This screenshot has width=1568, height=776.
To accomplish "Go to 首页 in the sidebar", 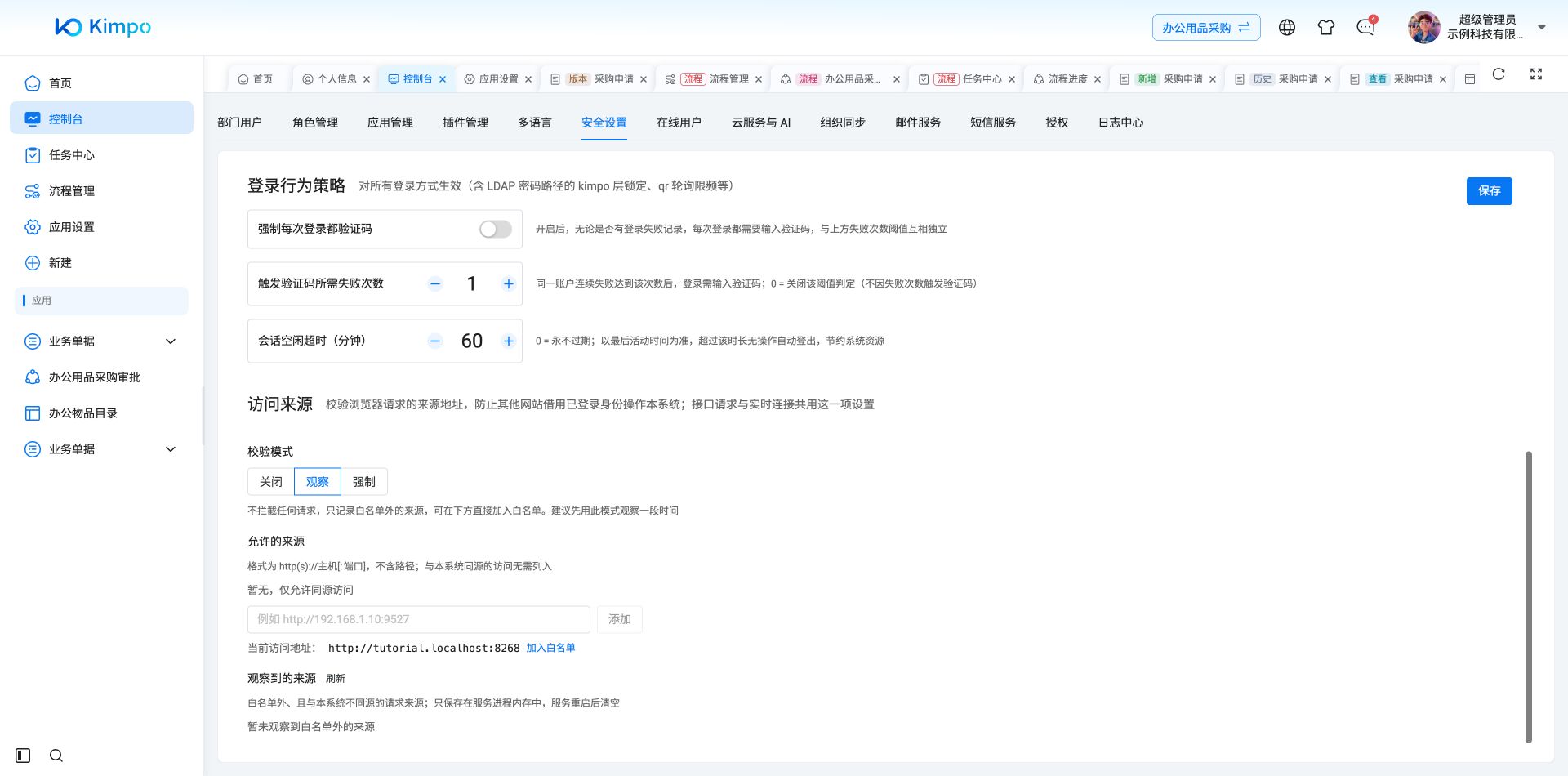I will pyautogui.click(x=101, y=83).
